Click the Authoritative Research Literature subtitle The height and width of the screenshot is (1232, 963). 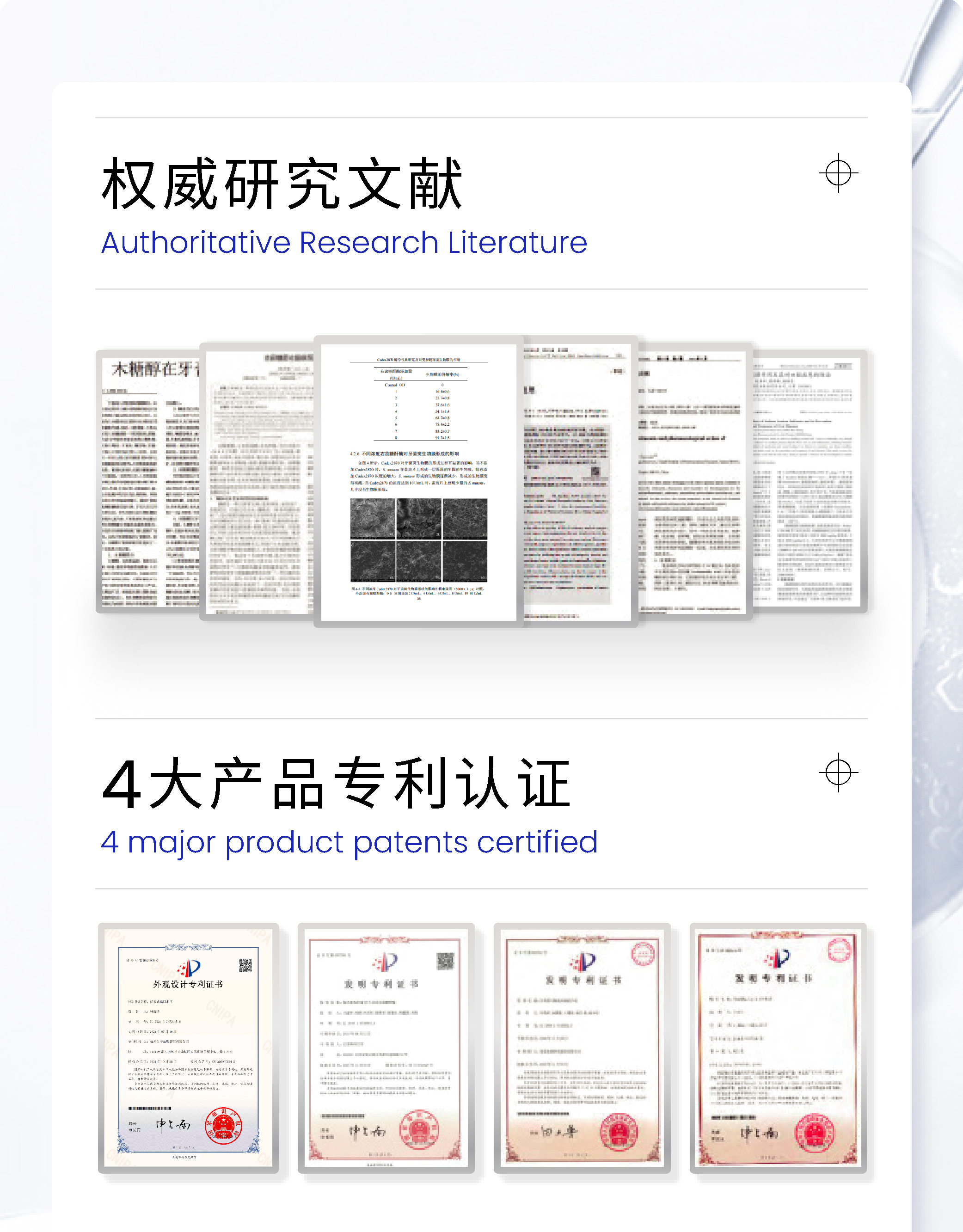click(344, 243)
